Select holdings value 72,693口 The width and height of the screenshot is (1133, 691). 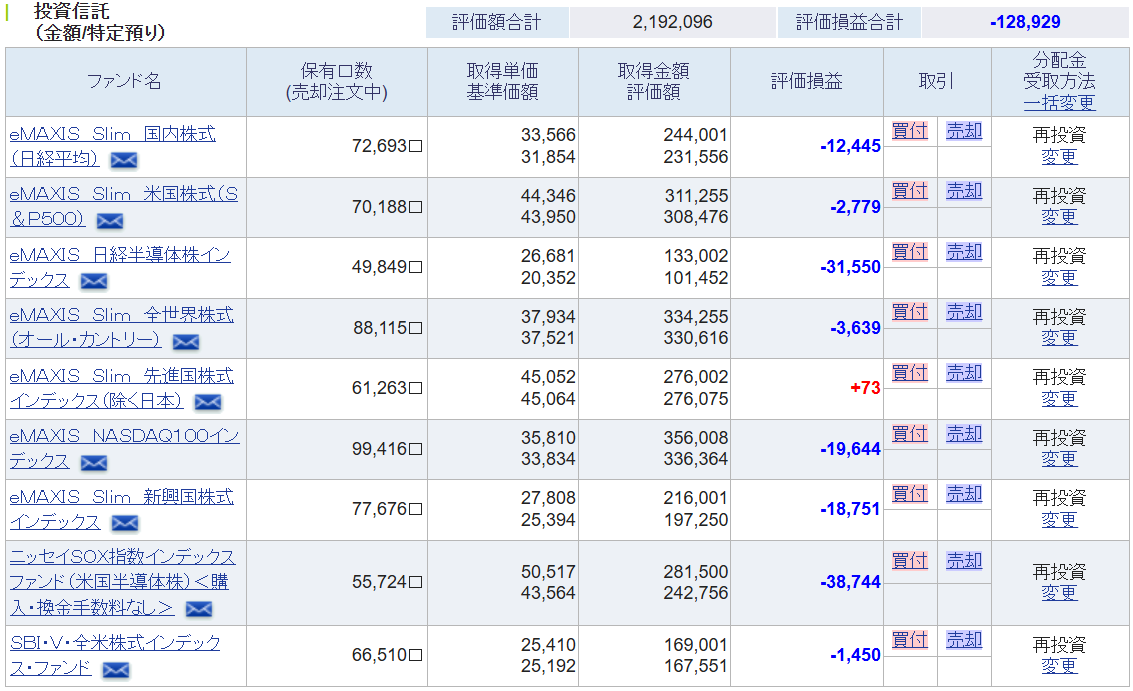coord(387,146)
